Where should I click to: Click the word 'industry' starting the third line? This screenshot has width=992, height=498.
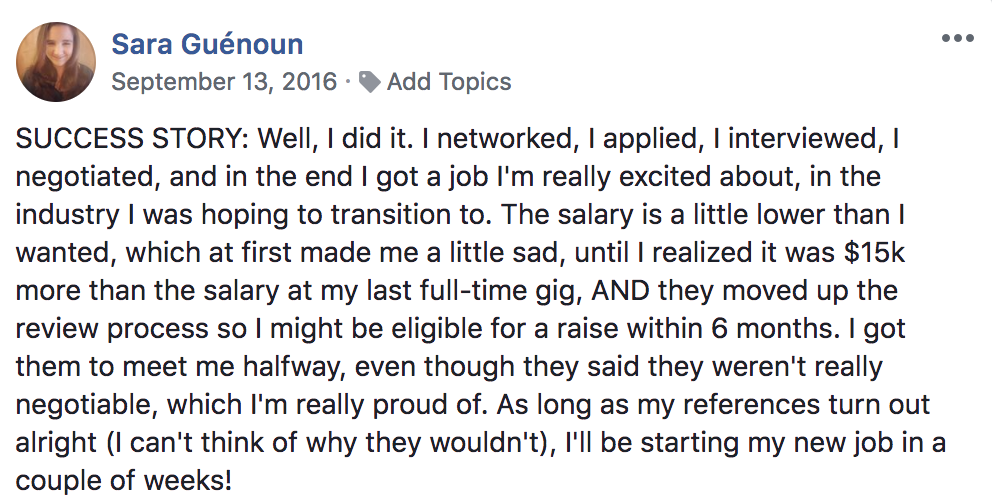point(67,215)
